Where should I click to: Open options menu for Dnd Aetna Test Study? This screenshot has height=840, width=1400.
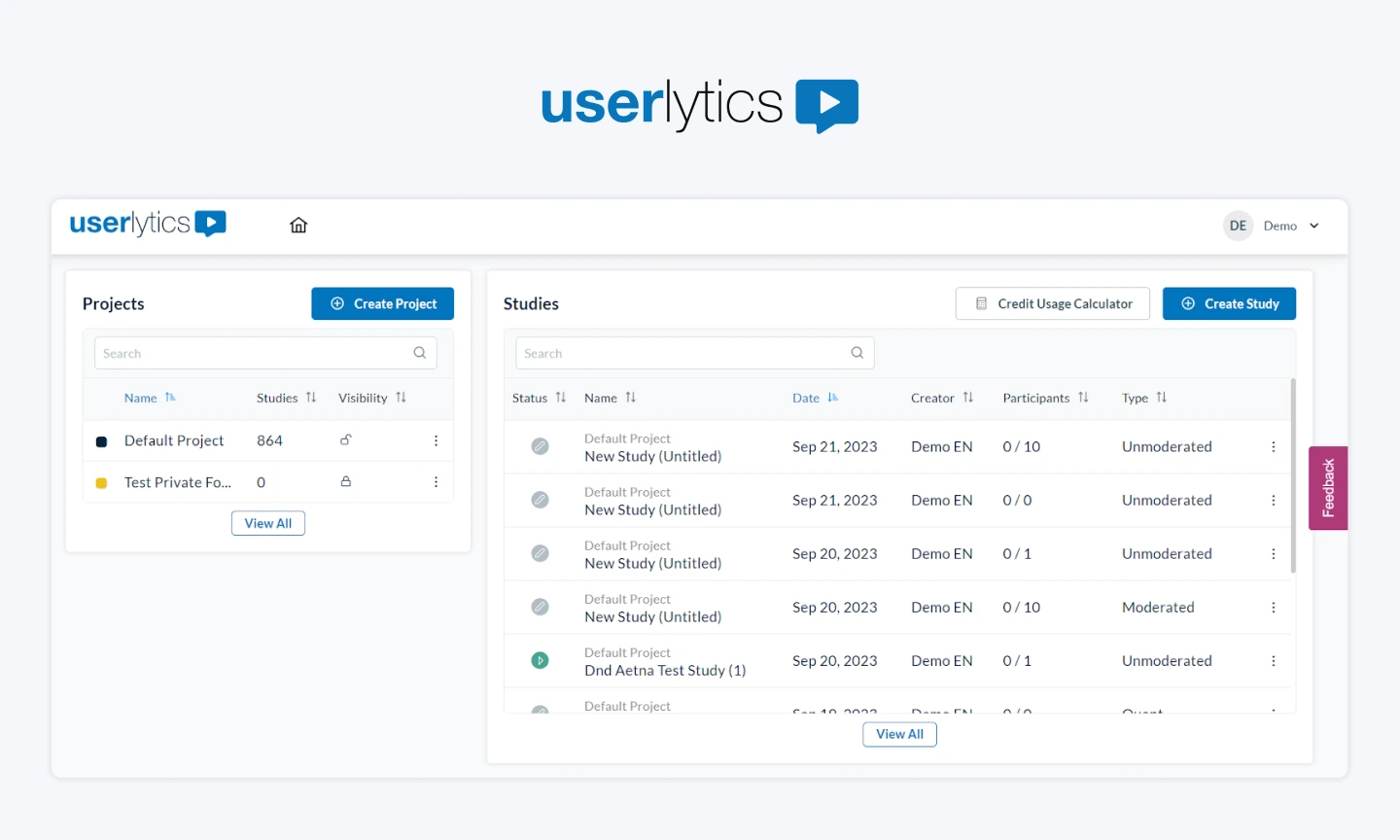1273,660
